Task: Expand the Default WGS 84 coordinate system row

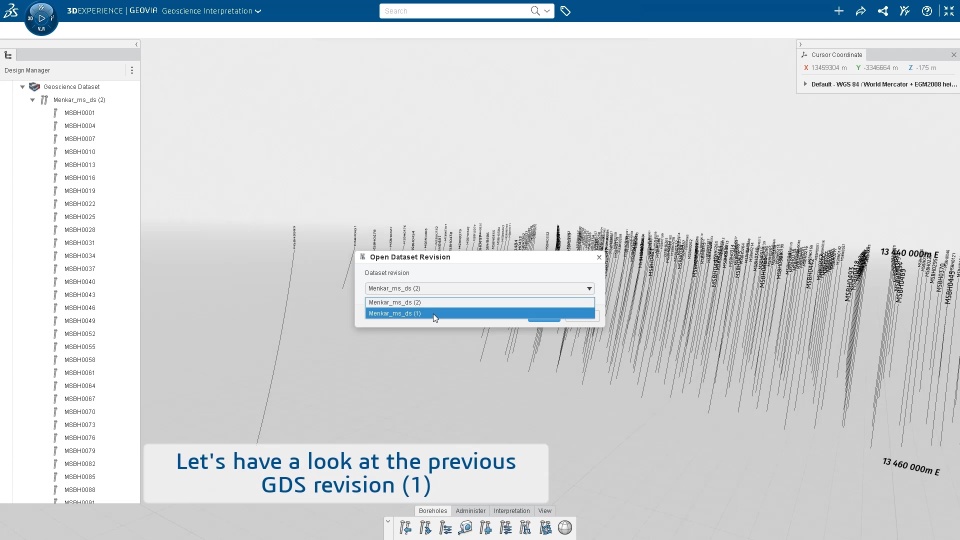Action: pyautogui.click(x=805, y=84)
